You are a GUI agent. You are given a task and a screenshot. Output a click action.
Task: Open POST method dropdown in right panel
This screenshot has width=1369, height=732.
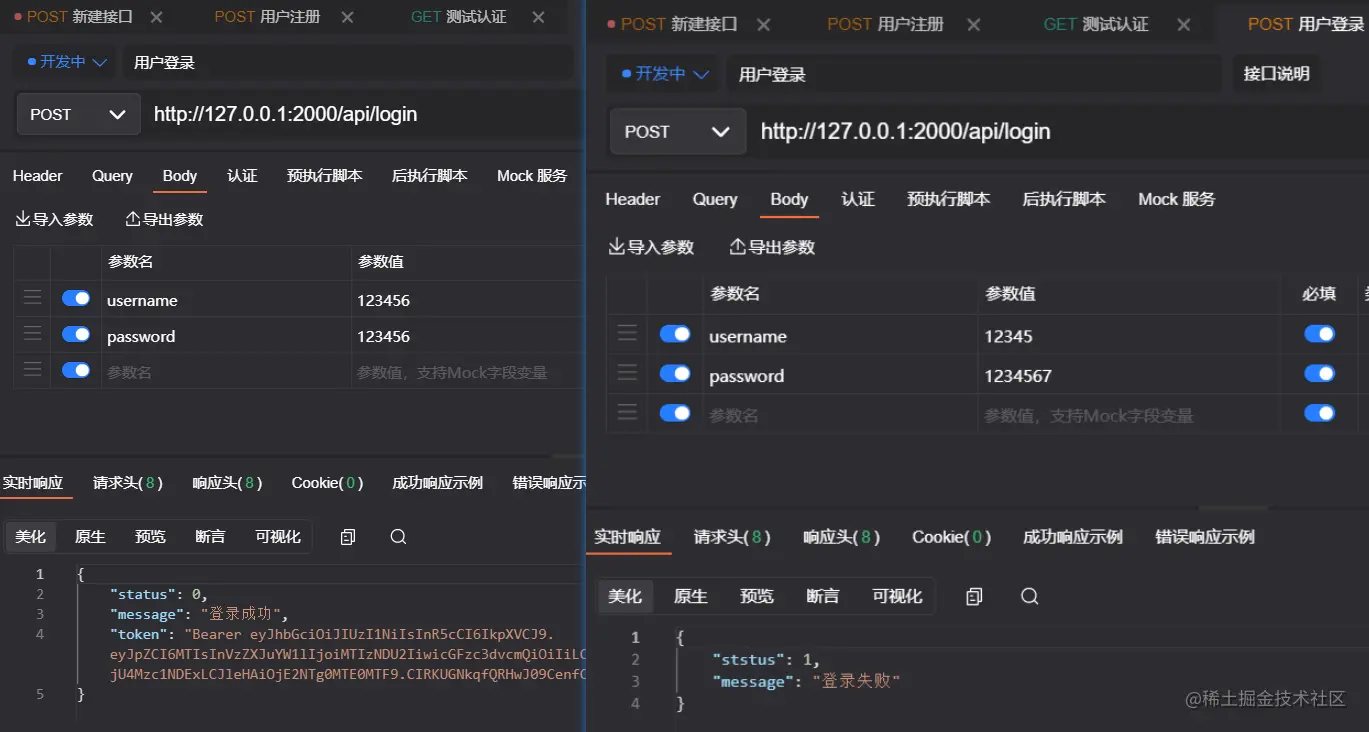[x=678, y=132]
